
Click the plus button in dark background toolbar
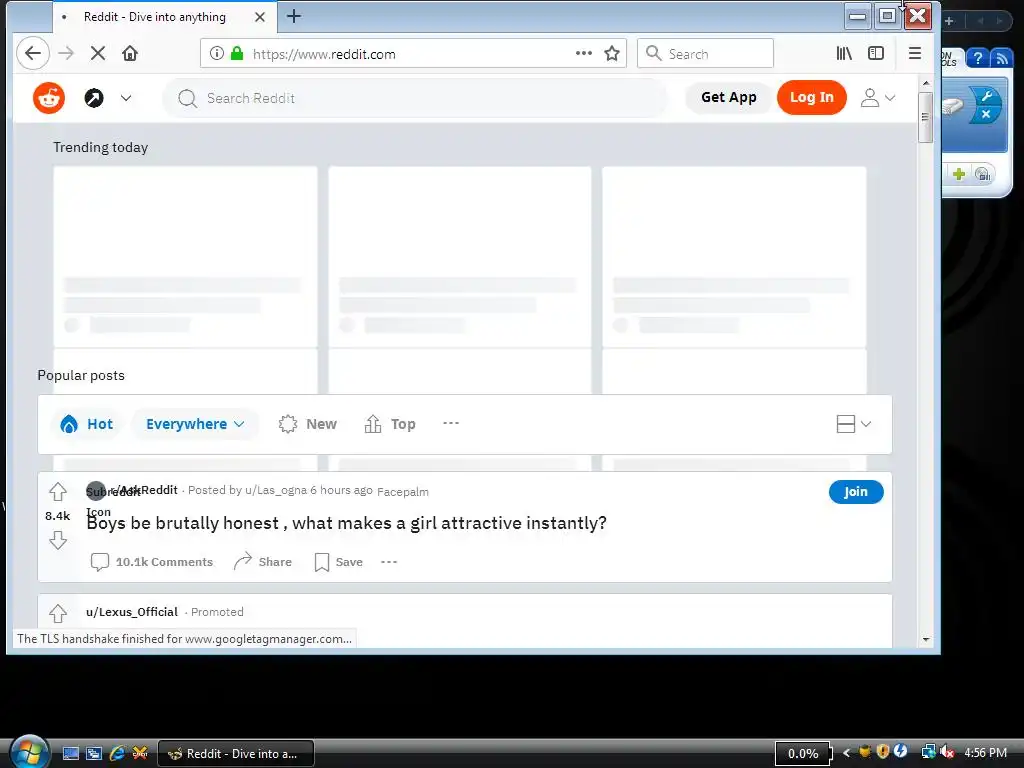click(x=949, y=21)
